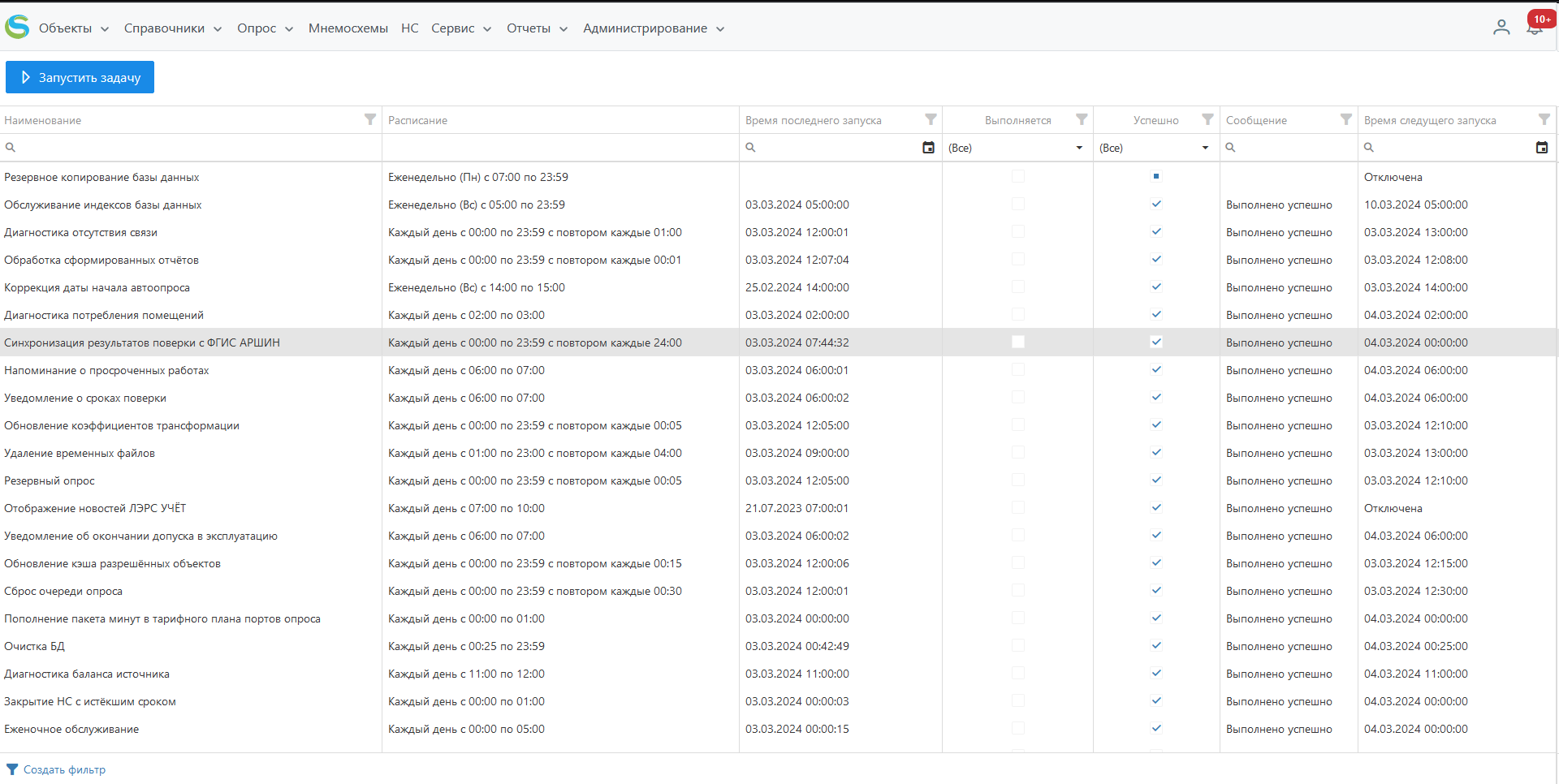1559x784 pixels.
Task: Toggle Выполняется checkbox for Синхронизация результатов поверки row
Action: click(1017, 342)
